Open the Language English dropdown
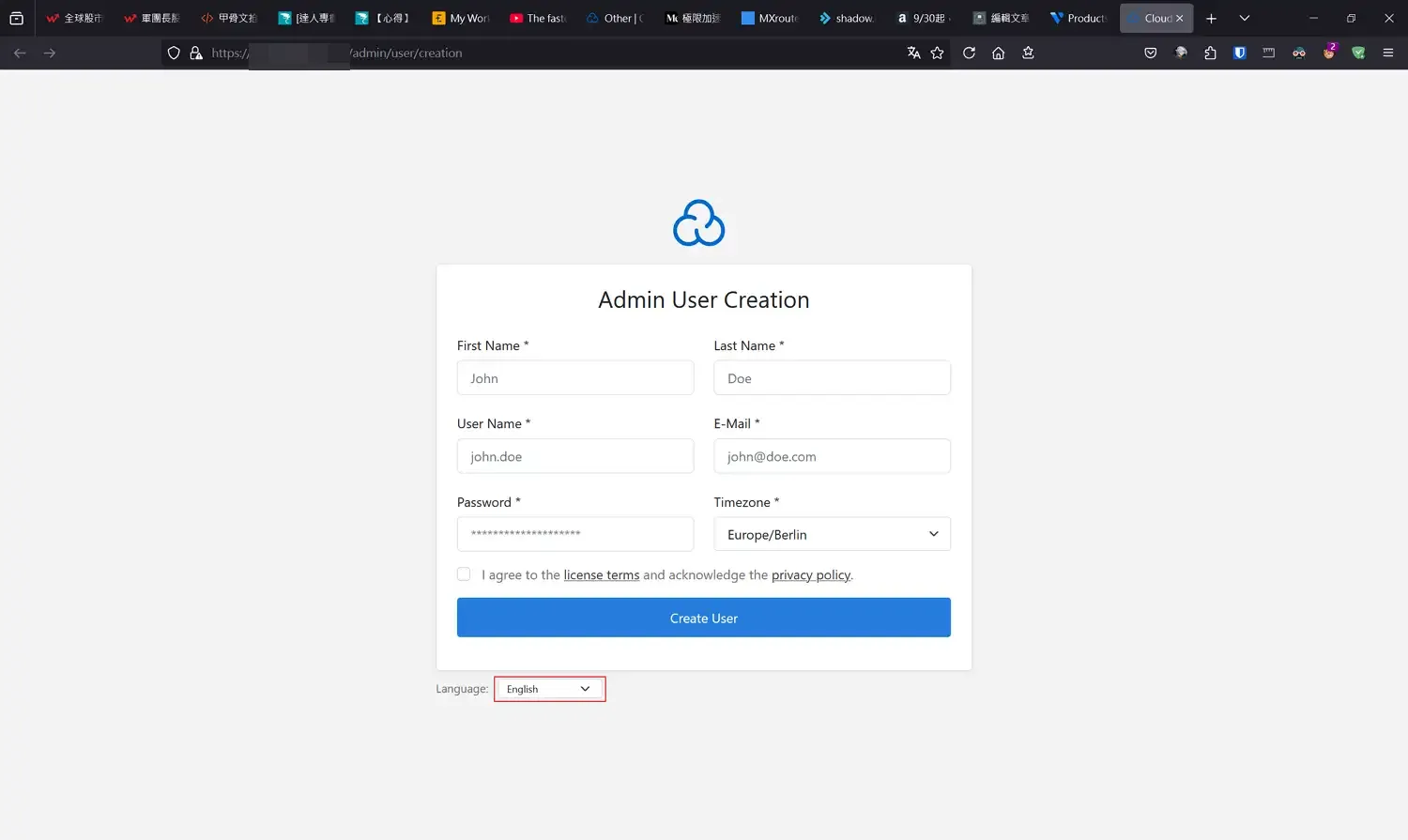Viewport: 1408px width, 840px height. (549, 689)
